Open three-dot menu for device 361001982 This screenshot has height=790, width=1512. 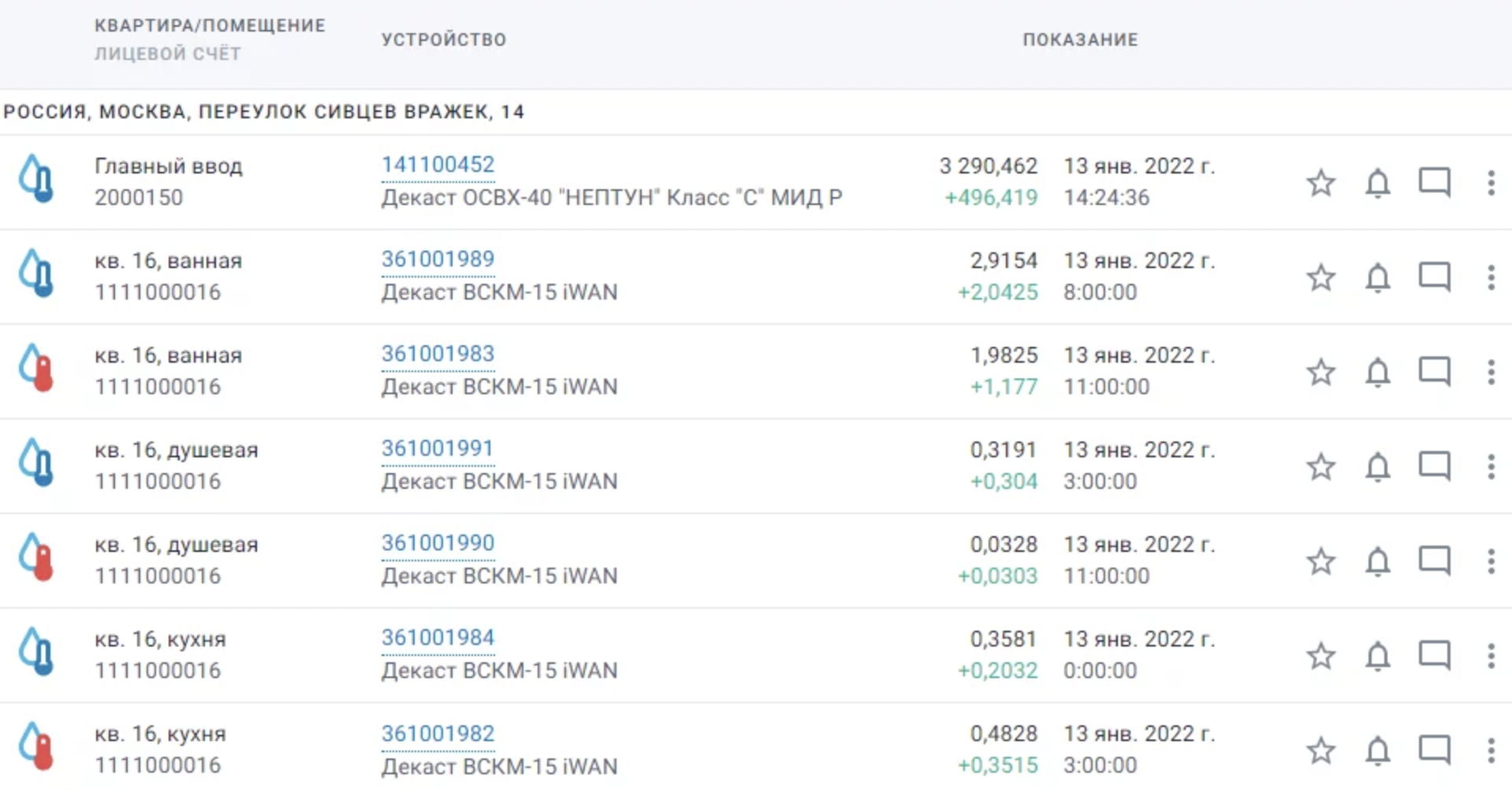click(x=1490, y=751)
